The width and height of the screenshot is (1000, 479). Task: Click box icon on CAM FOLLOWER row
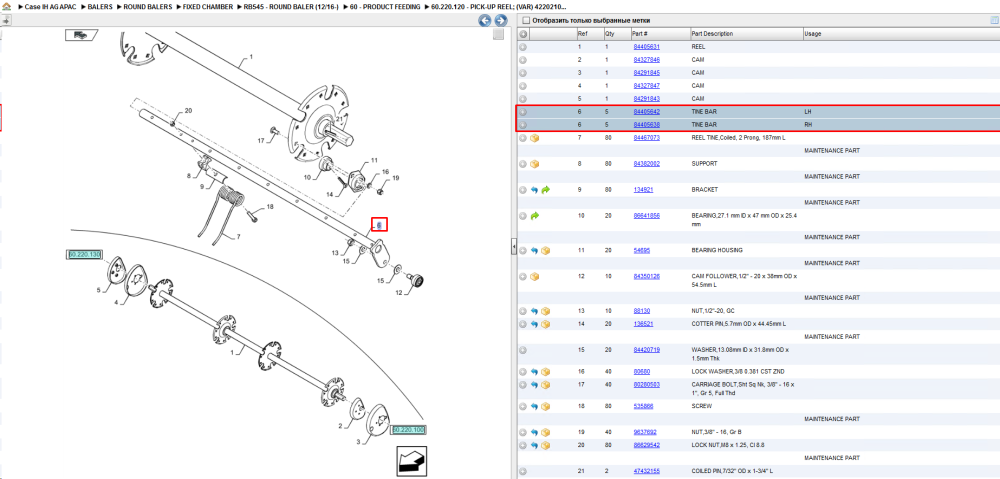coord(534,277)
